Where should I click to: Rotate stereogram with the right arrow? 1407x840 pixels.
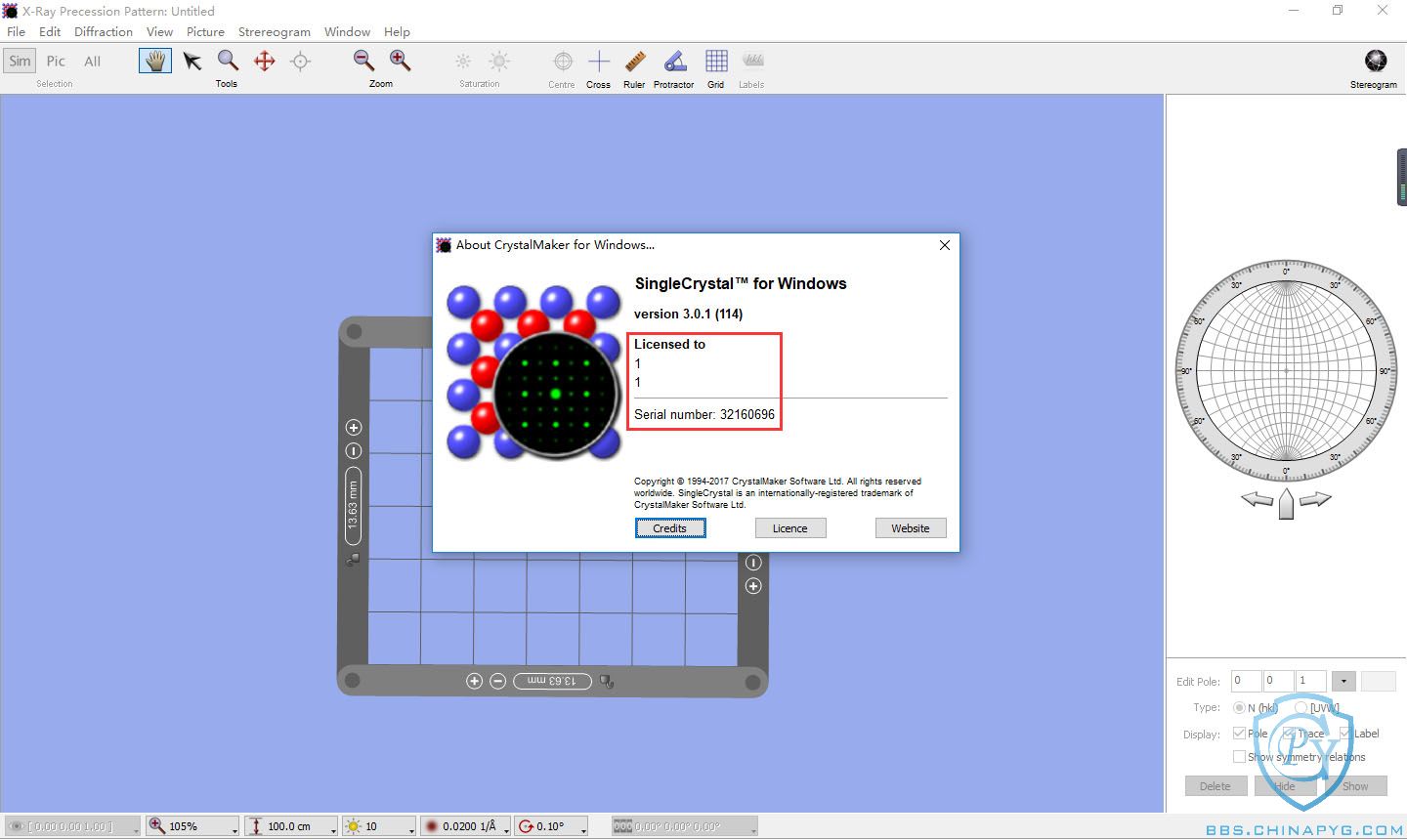pos(1315,499)
